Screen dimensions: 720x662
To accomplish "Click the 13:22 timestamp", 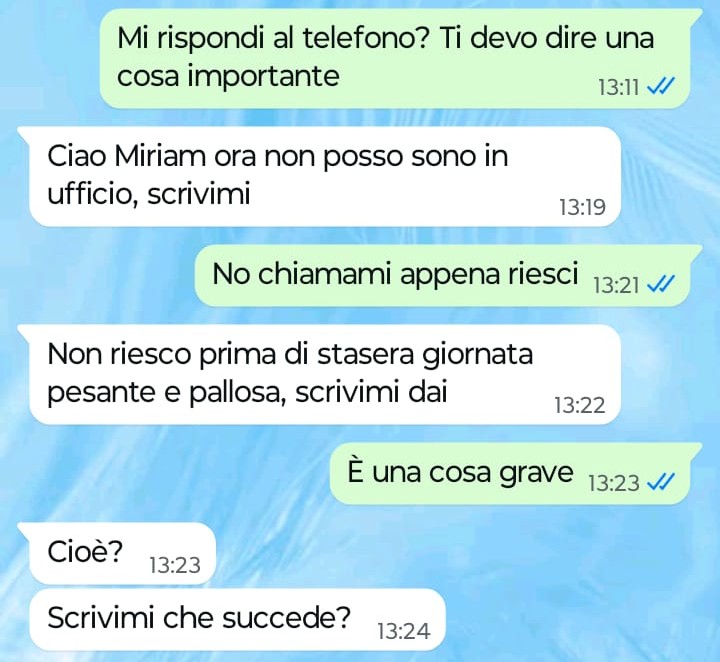I will [579, 405].
